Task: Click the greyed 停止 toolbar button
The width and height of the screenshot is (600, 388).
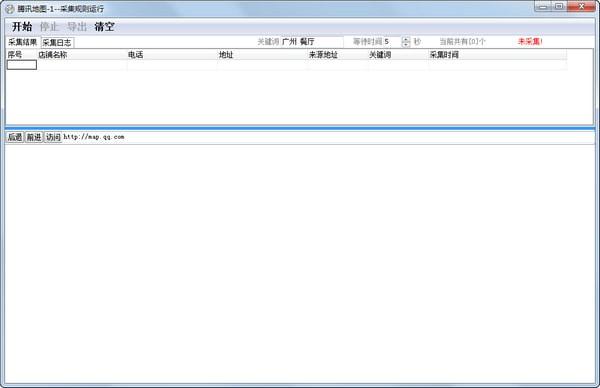Action: 49,27
